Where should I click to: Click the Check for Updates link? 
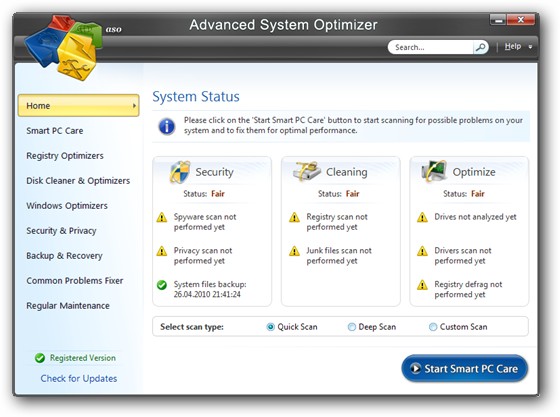79,378
